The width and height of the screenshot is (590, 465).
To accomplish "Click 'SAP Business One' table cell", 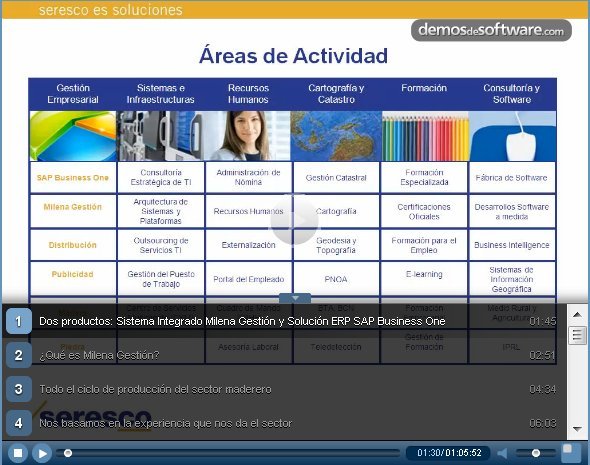I will [x=73, y=178].
